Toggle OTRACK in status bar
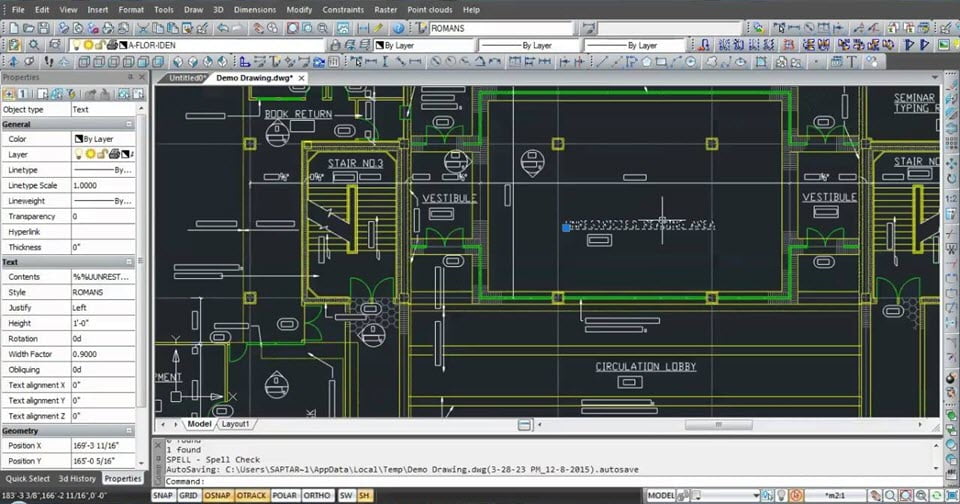 coord(251,495)
